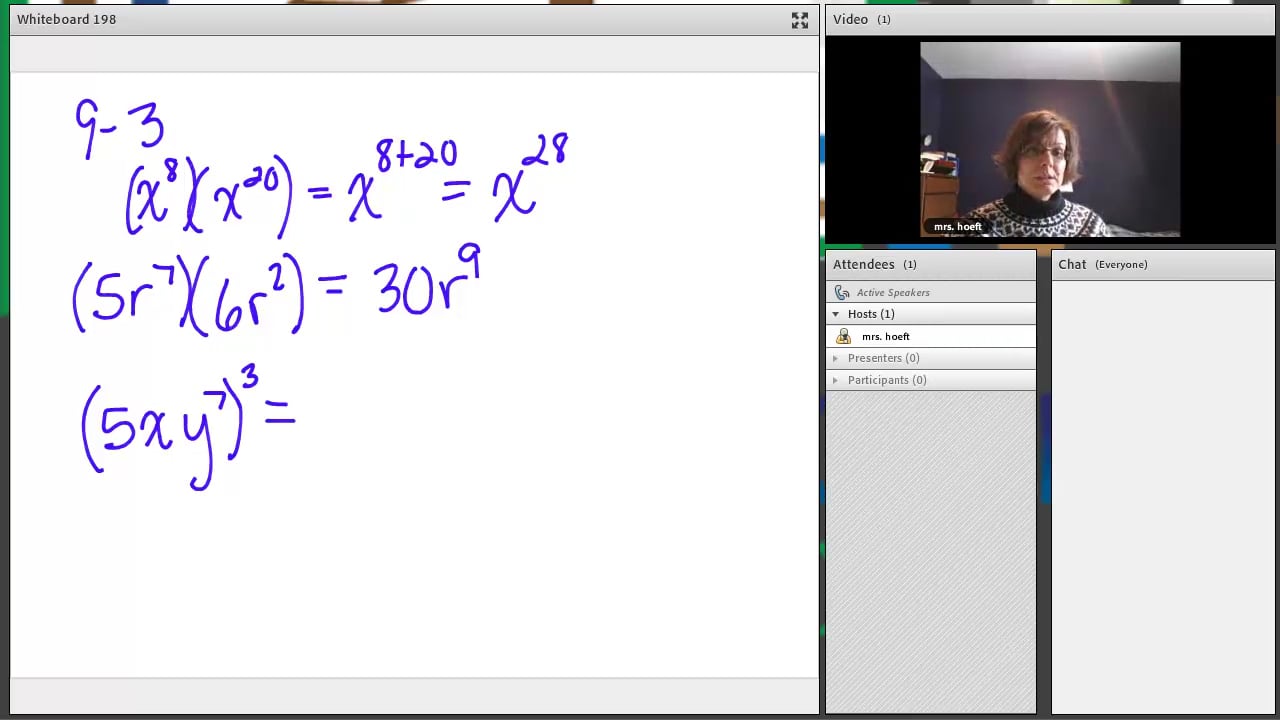
Task: Click the host icon beside mrs. hoeft
Action: (844, 337)
